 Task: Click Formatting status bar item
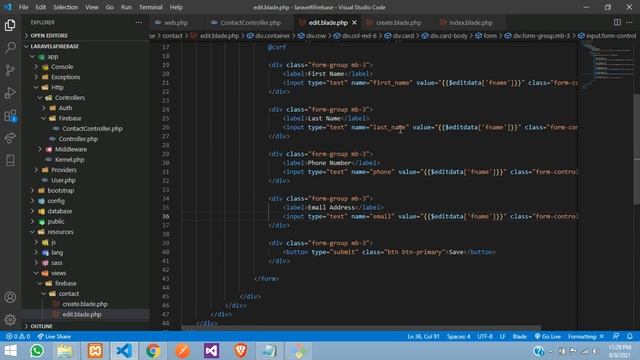[x=586, y=336]
